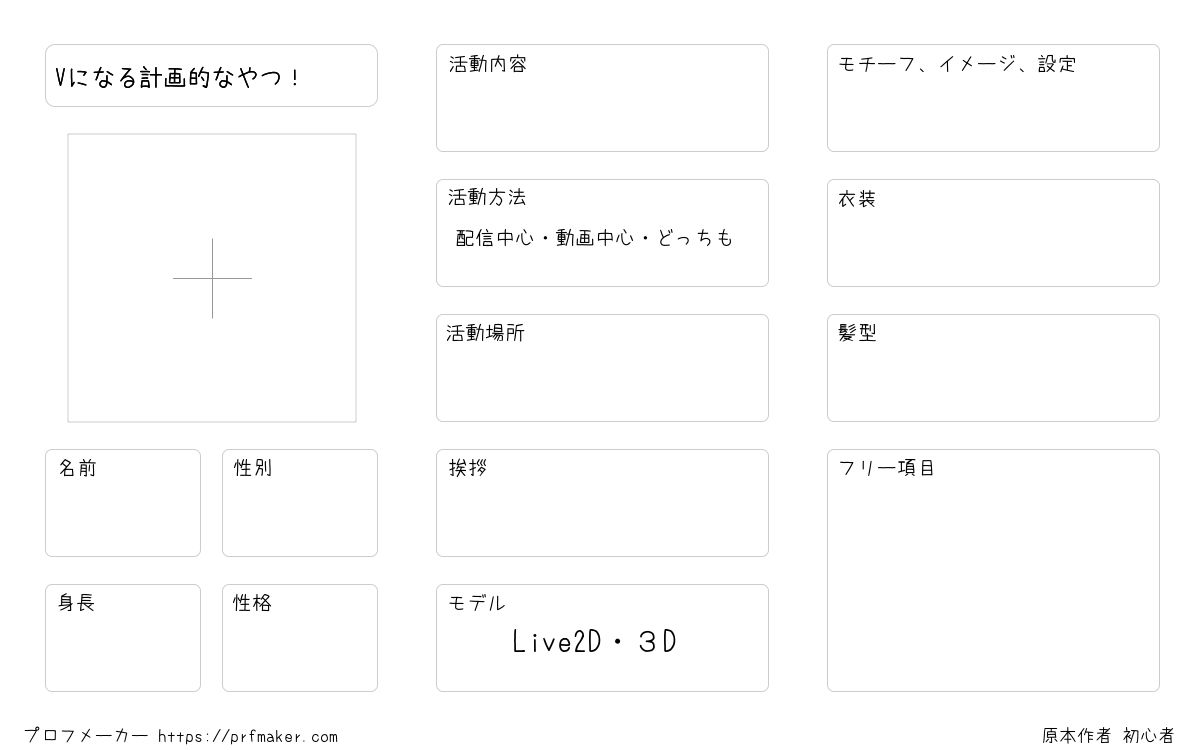Click the 原本作者 初心者 credit text

point(1108,736)
